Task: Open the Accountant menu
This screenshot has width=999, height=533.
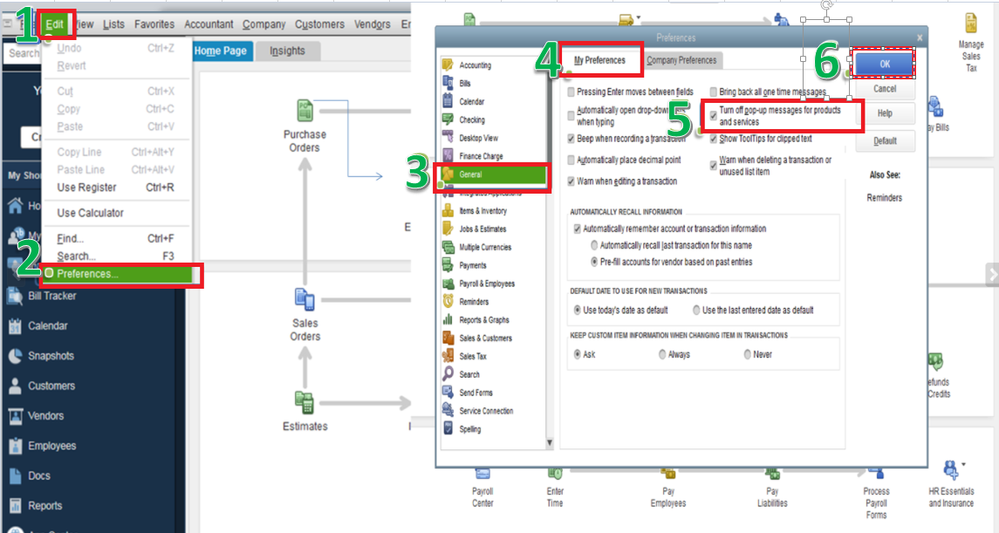Action: [209, 24]
